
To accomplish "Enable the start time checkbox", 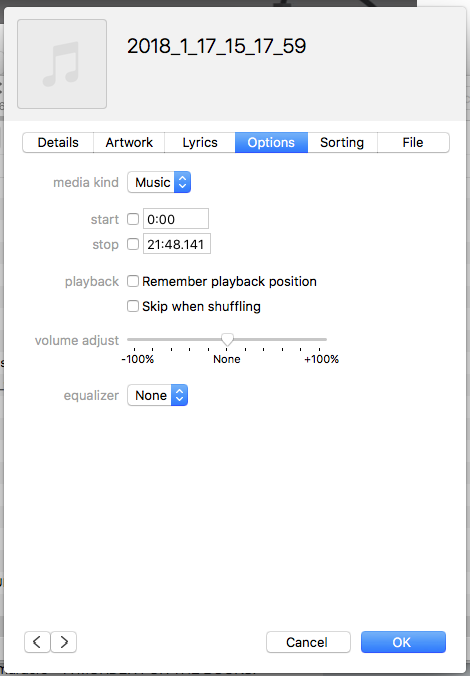I will click(x=133, y=219).
